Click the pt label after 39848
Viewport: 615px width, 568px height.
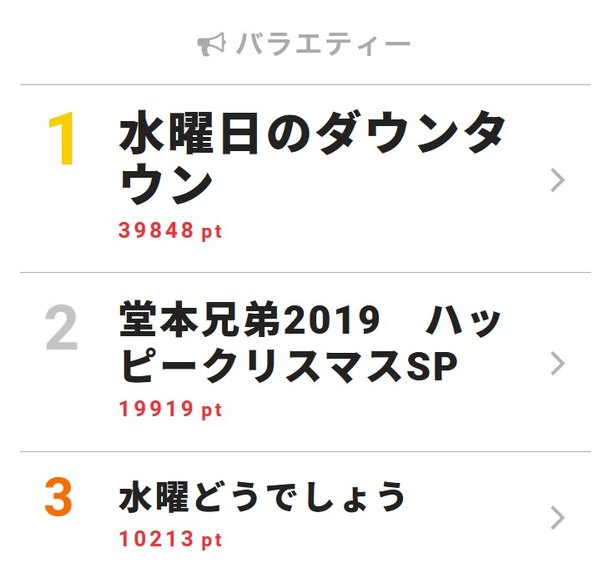click(211, 232)
